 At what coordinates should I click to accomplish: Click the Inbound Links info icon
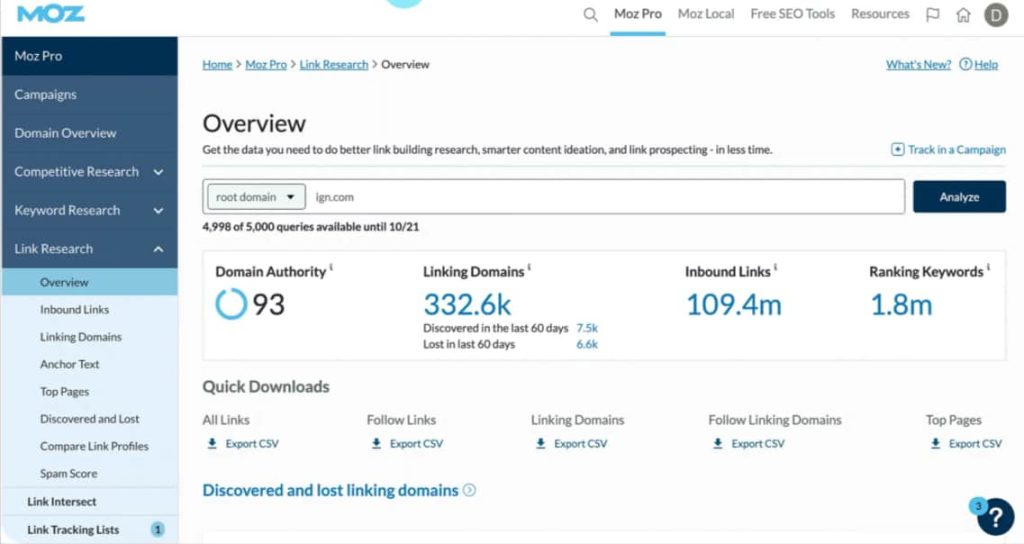(775, 267)
